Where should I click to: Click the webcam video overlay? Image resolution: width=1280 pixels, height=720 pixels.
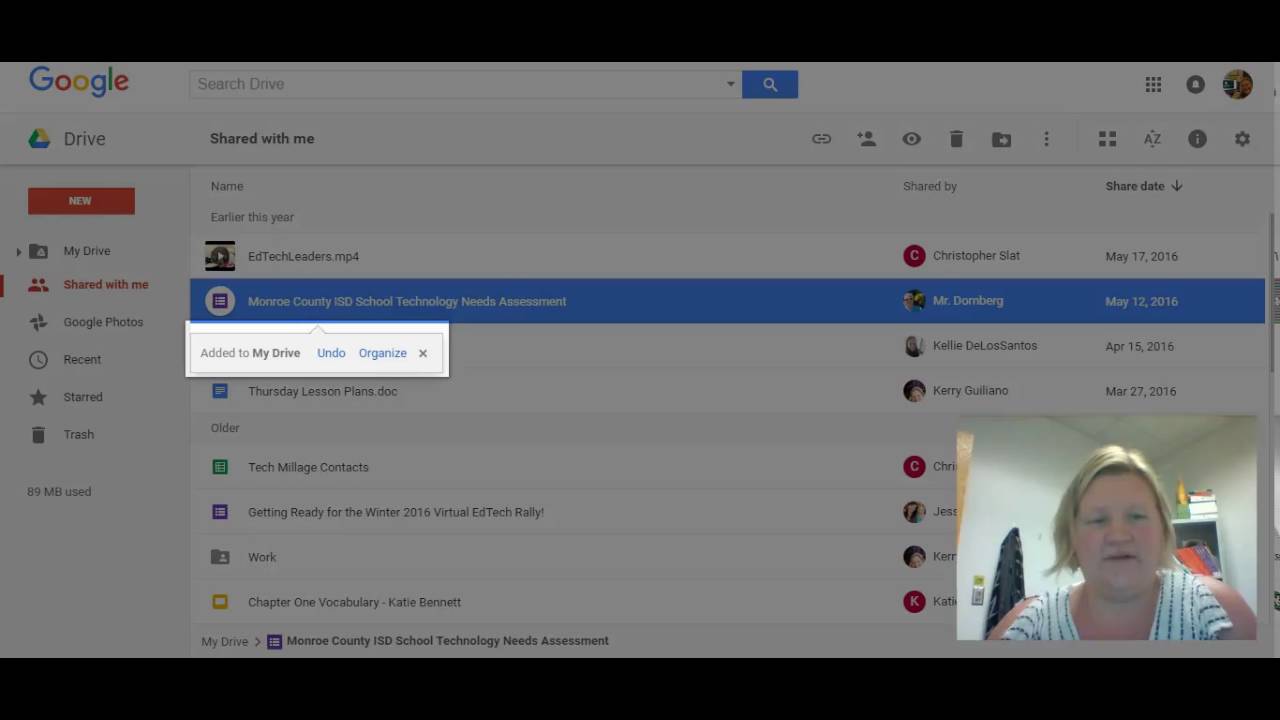pyautogui.click(x=1106, y=527)
